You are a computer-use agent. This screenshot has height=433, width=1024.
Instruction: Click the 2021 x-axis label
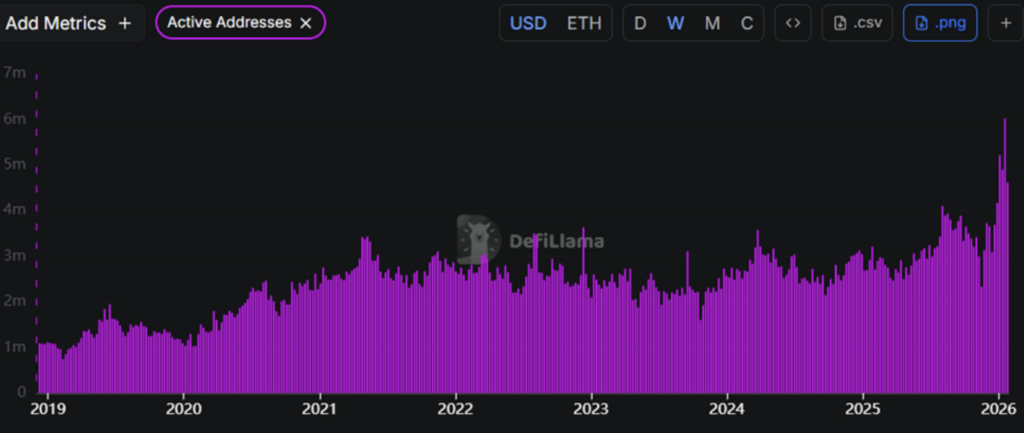pos(320,409)
